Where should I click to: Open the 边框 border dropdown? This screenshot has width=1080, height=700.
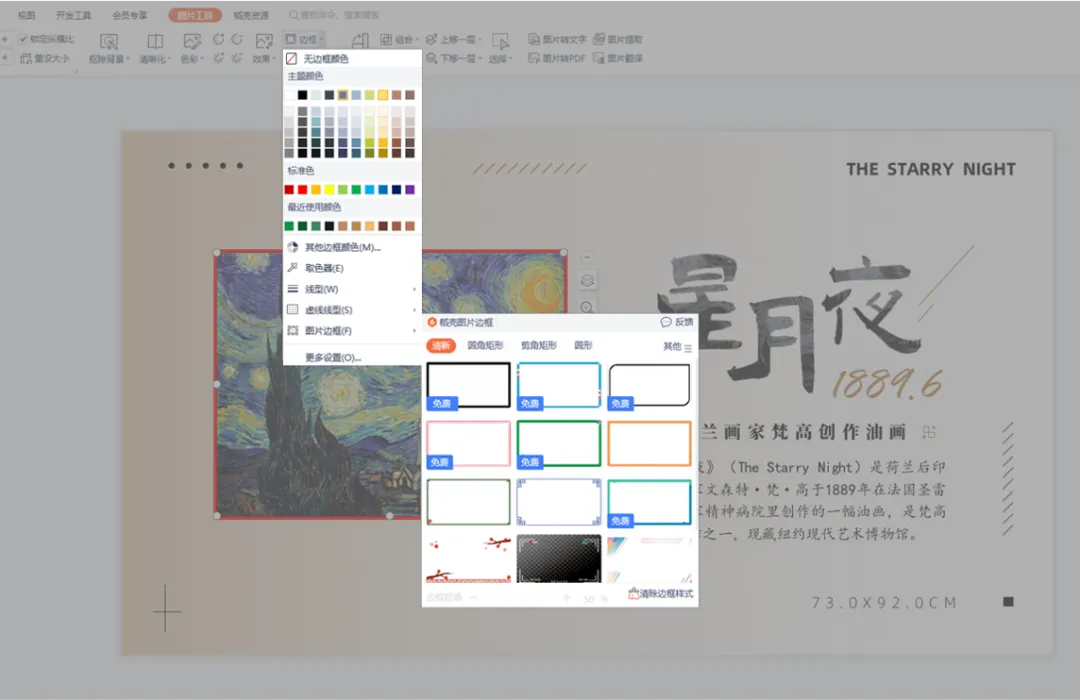304,39
